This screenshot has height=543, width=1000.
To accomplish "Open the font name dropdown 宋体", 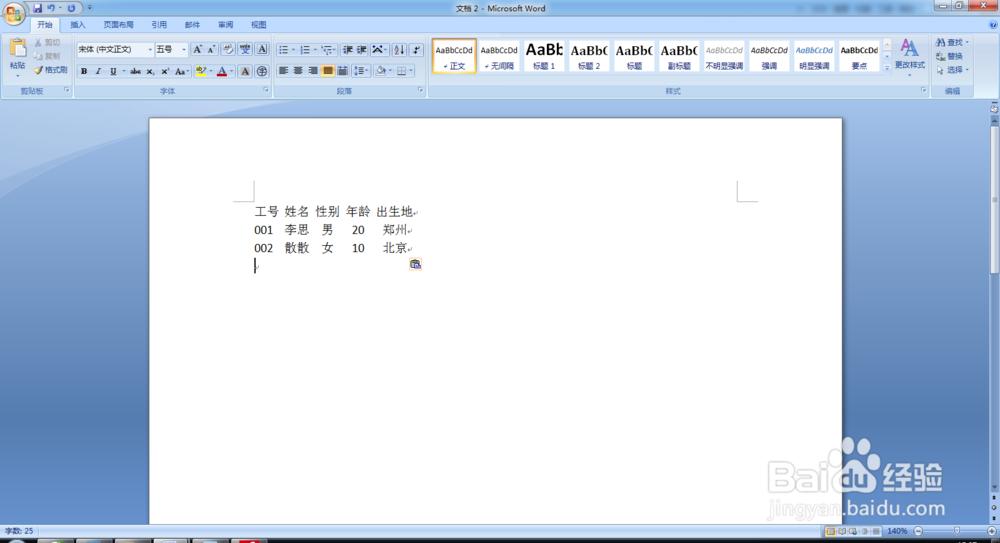I will tap(150, 49).
